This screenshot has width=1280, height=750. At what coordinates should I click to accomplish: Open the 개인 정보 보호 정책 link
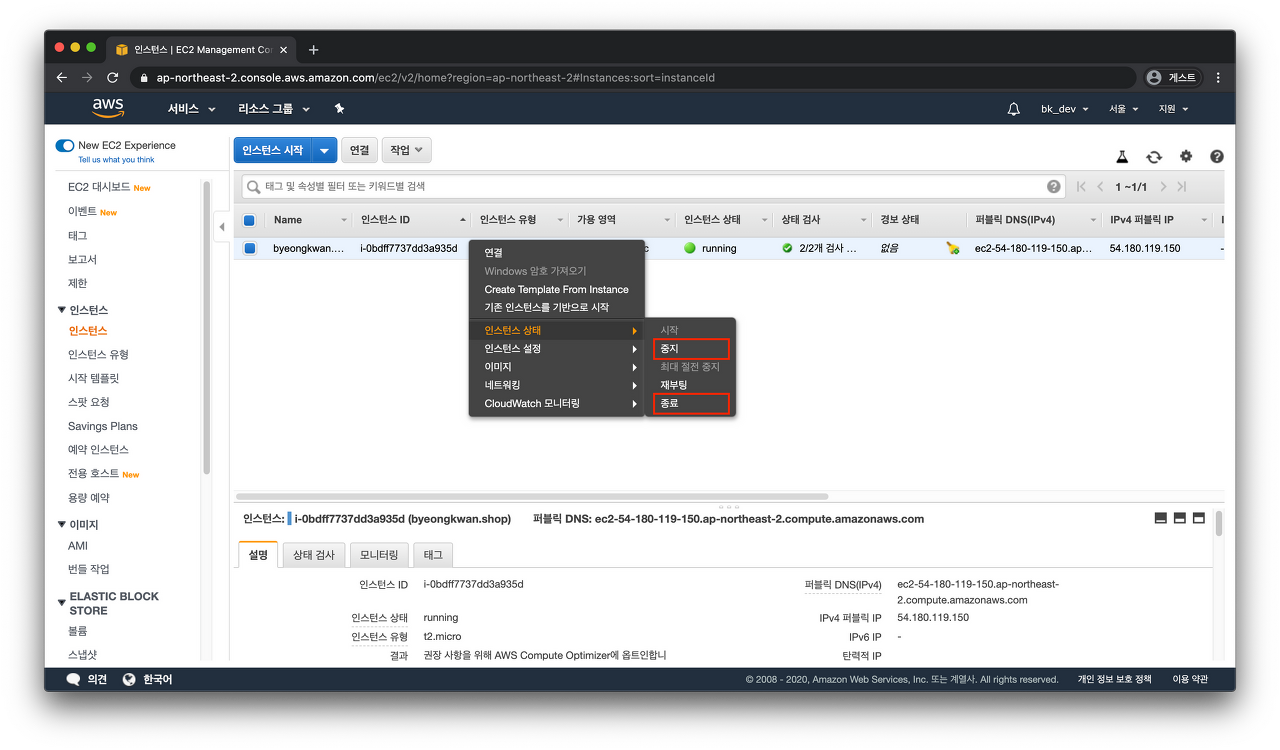click(1114, 679)
